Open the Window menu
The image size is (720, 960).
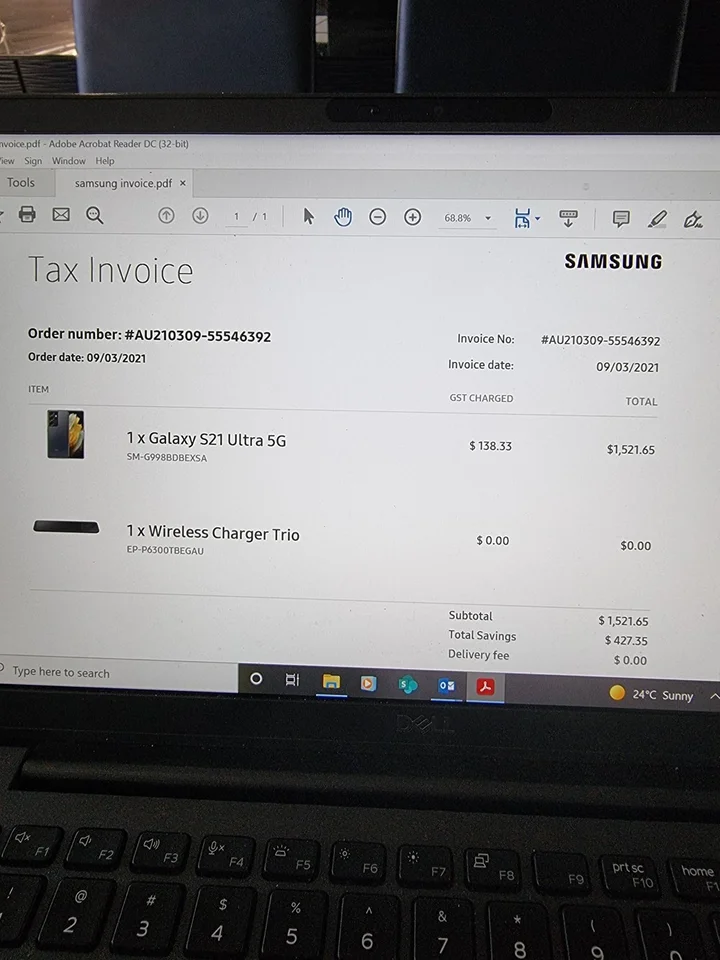tap(69, 161)
